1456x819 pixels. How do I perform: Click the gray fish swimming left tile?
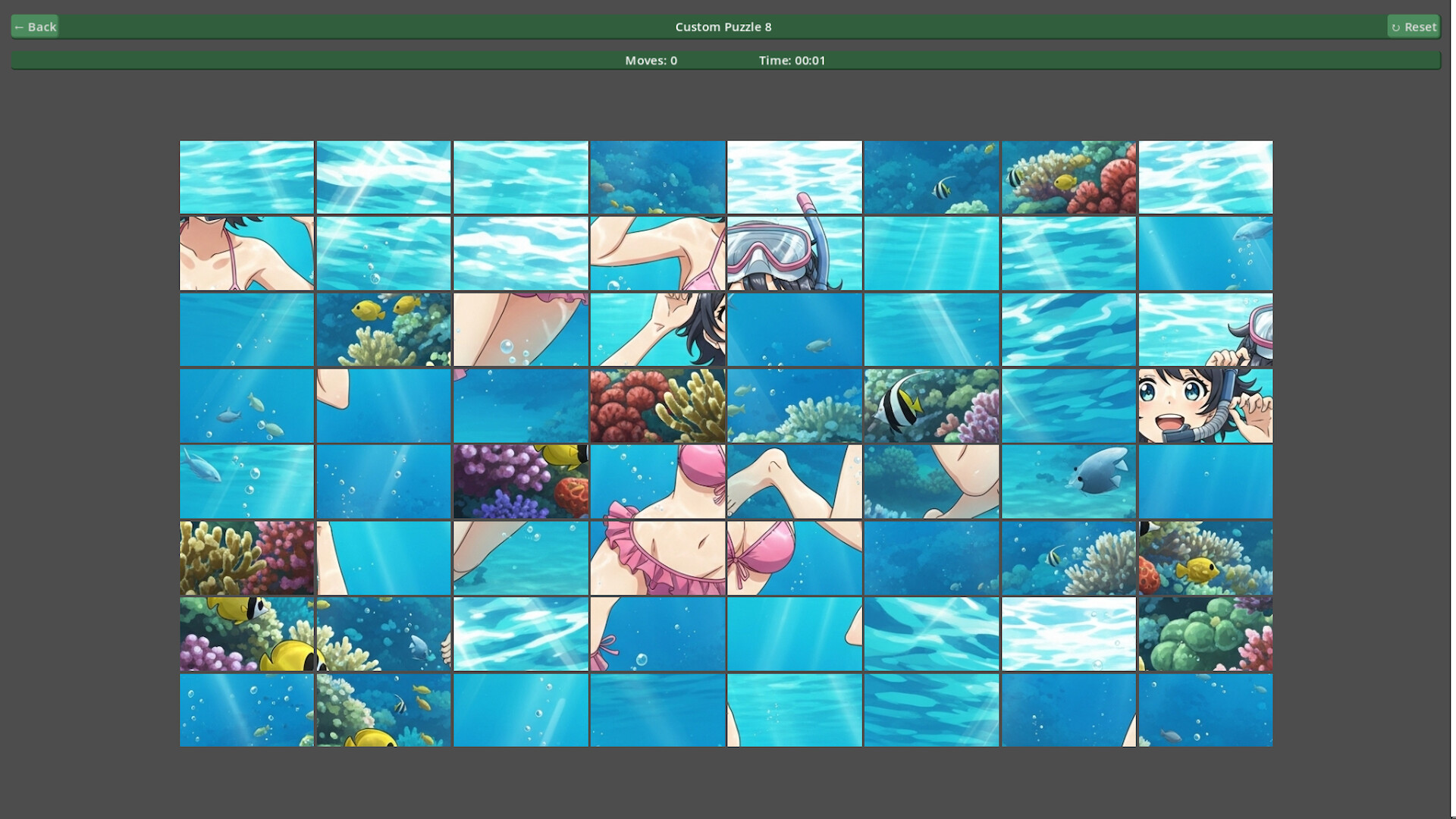click(x=1068, y=482)
